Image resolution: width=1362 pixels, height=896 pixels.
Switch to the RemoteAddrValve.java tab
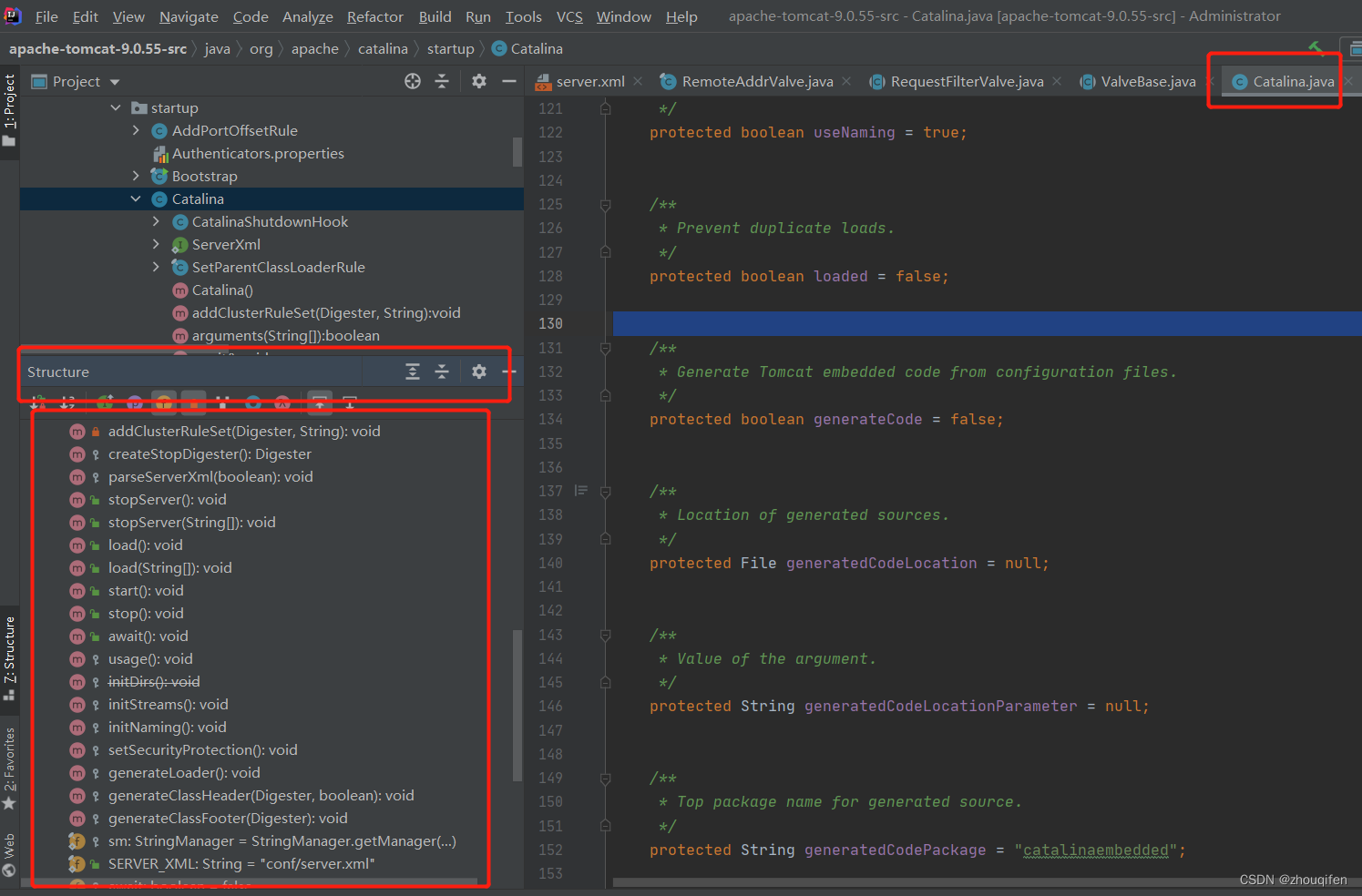click(x=757, y=81)
